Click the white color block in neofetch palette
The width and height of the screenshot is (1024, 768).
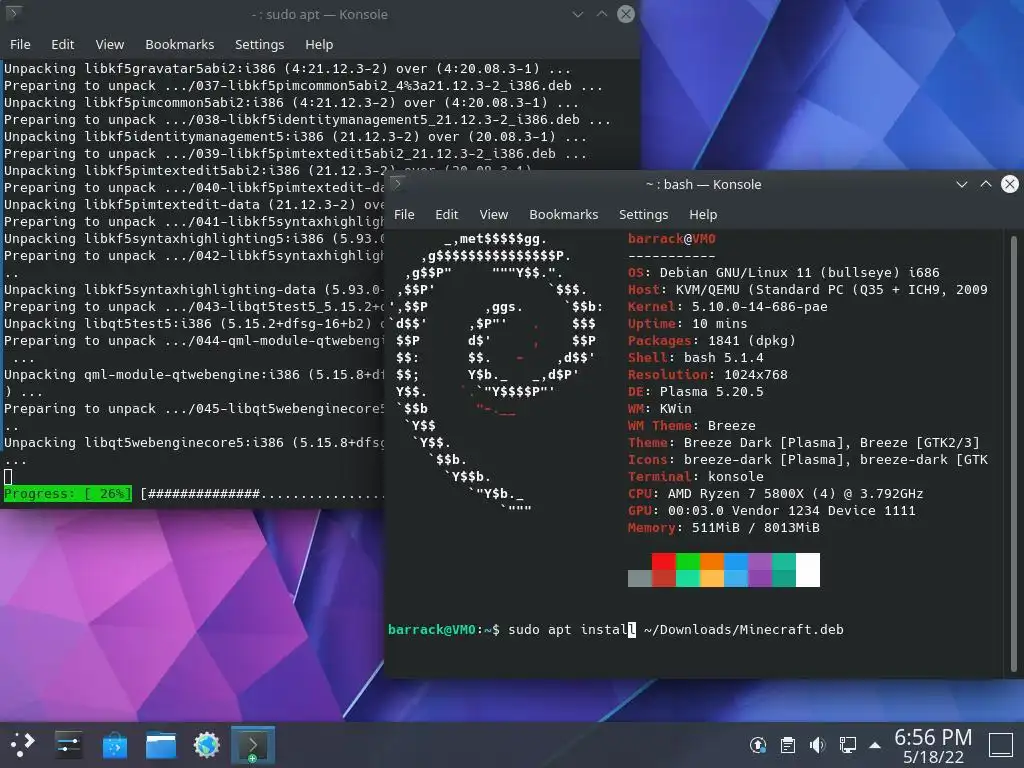(x=808, y=569)
